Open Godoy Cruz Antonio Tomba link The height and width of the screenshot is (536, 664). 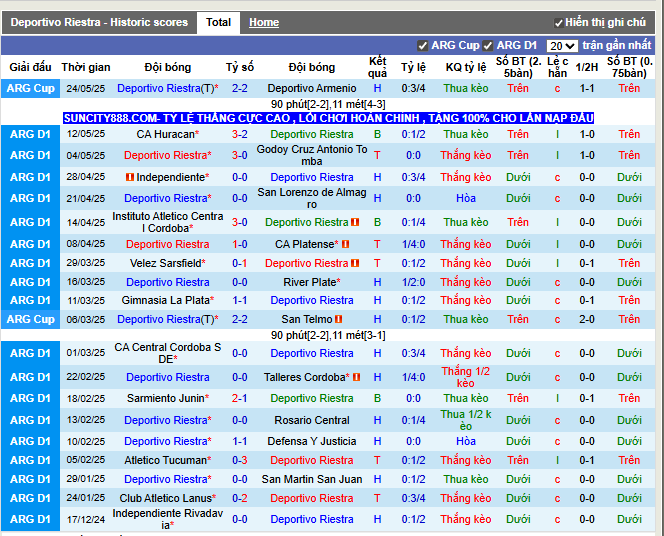point(312,155)
